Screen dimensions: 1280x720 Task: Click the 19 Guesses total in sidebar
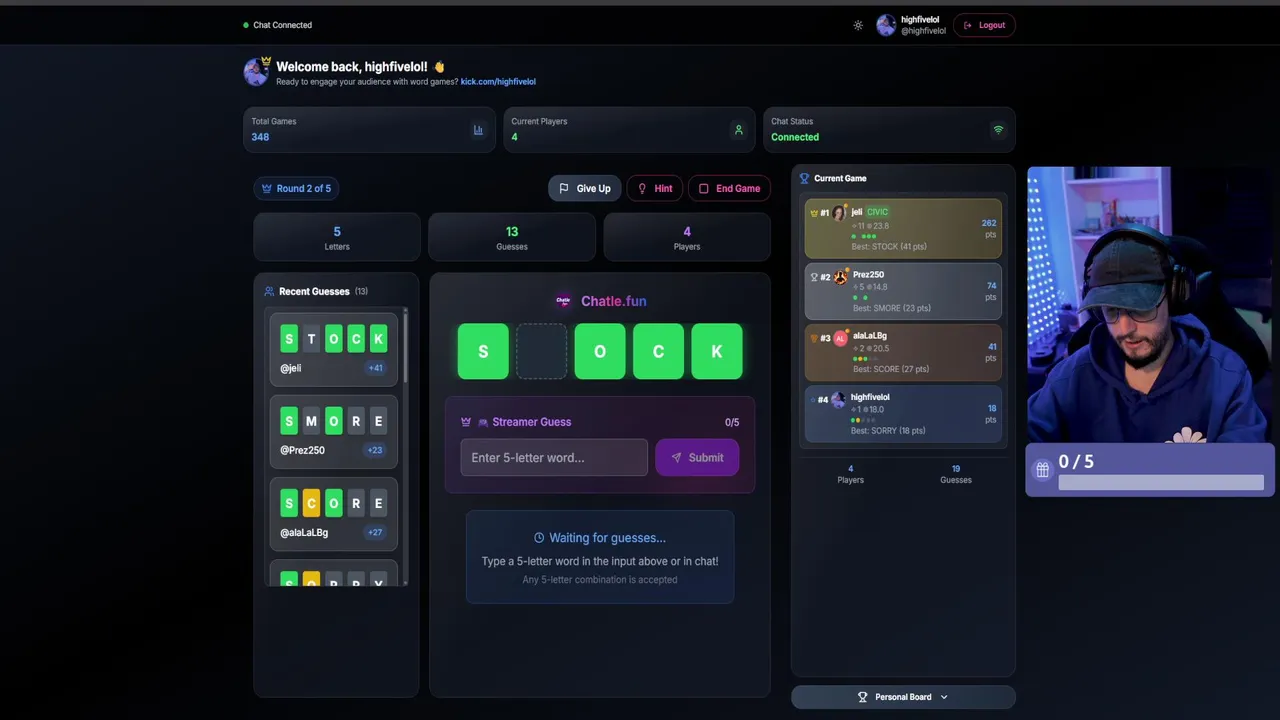click(956, 474)
